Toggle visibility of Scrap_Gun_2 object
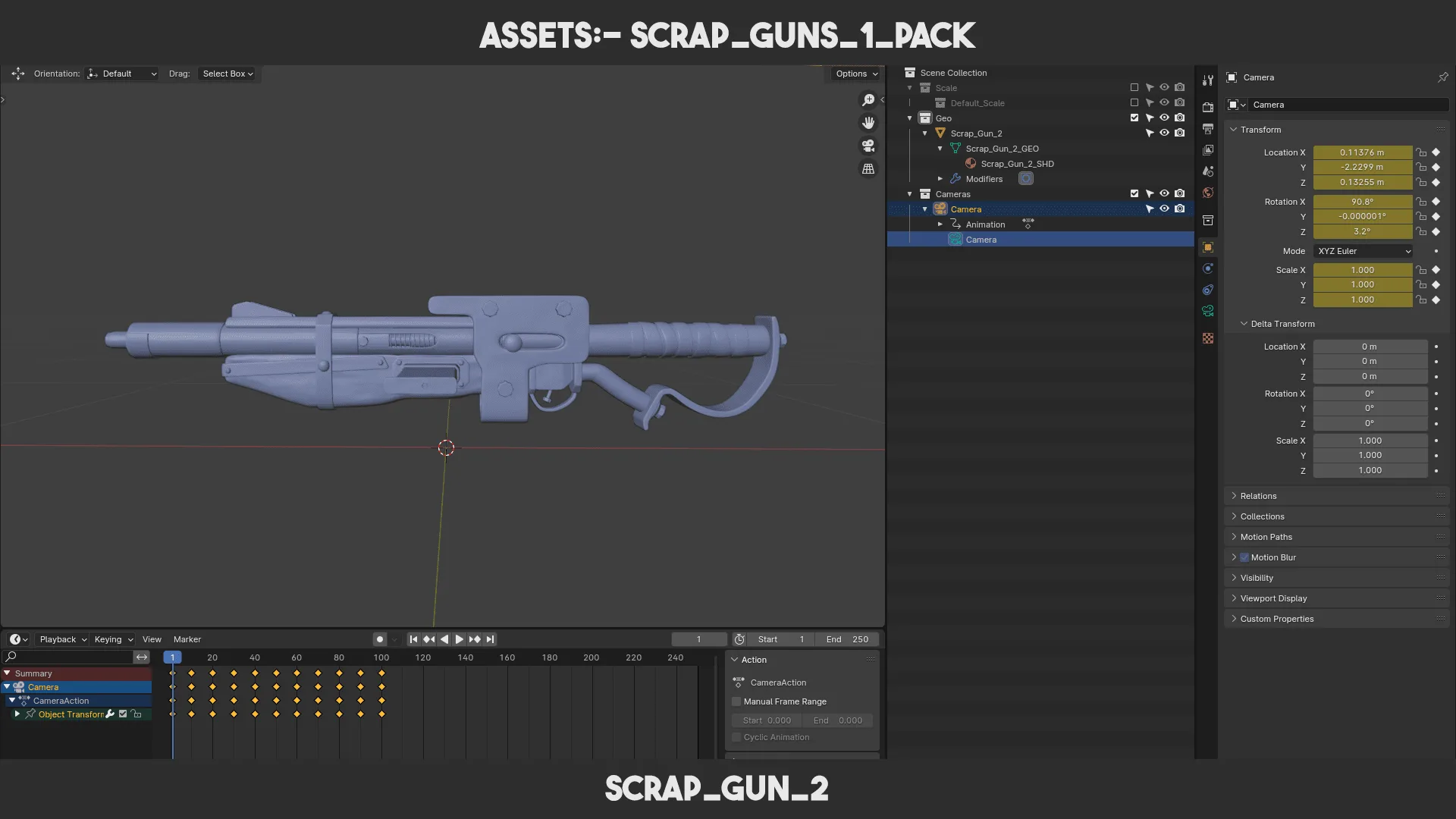 (x=1164, y=133)
